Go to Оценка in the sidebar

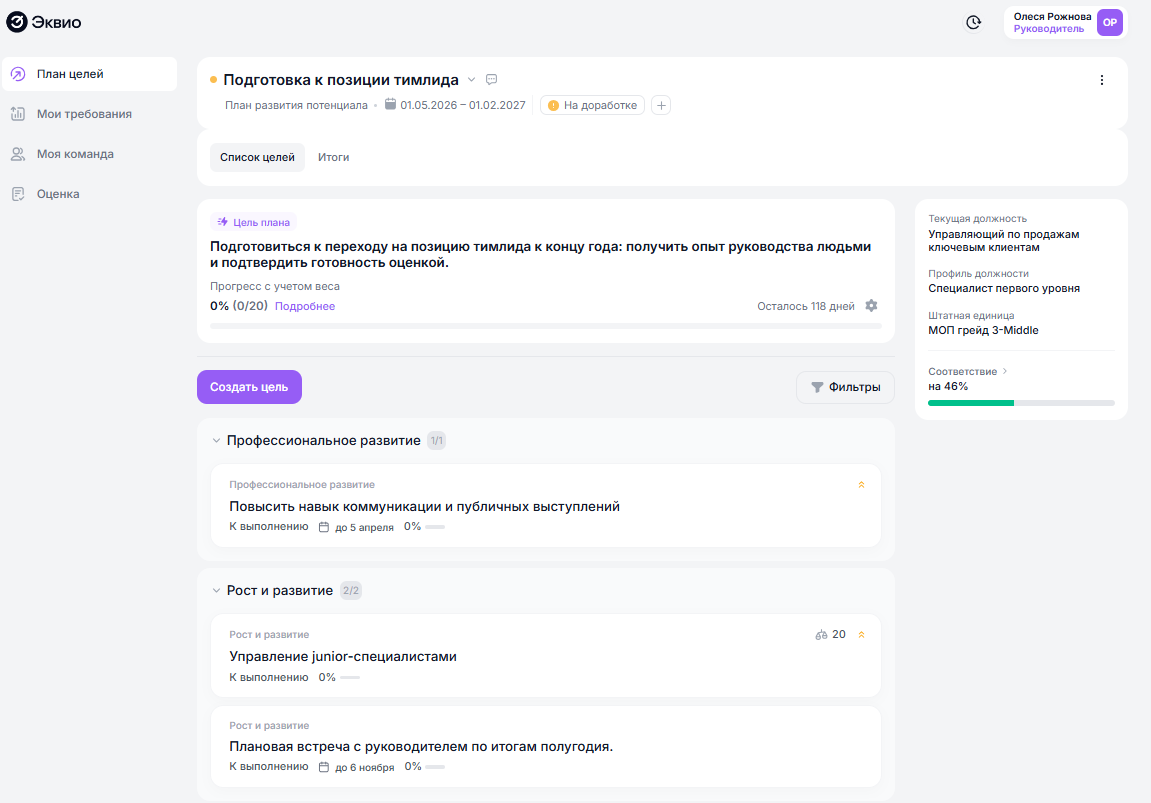(90, 194)
